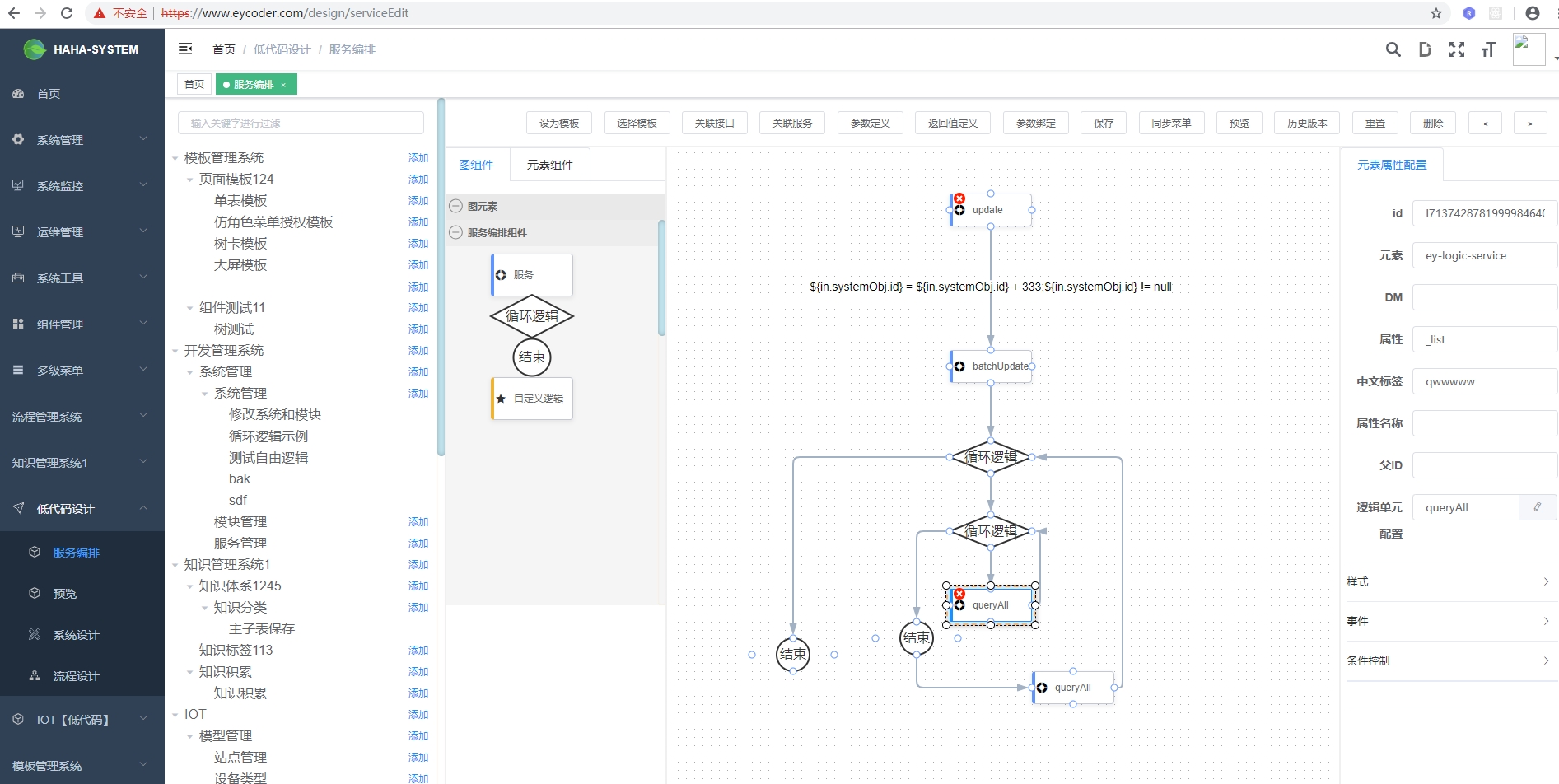The height and width of the screenshot is (784, 1559).
Task: Collapse the 开发管理系统 tree node
Action: [175, 351]
